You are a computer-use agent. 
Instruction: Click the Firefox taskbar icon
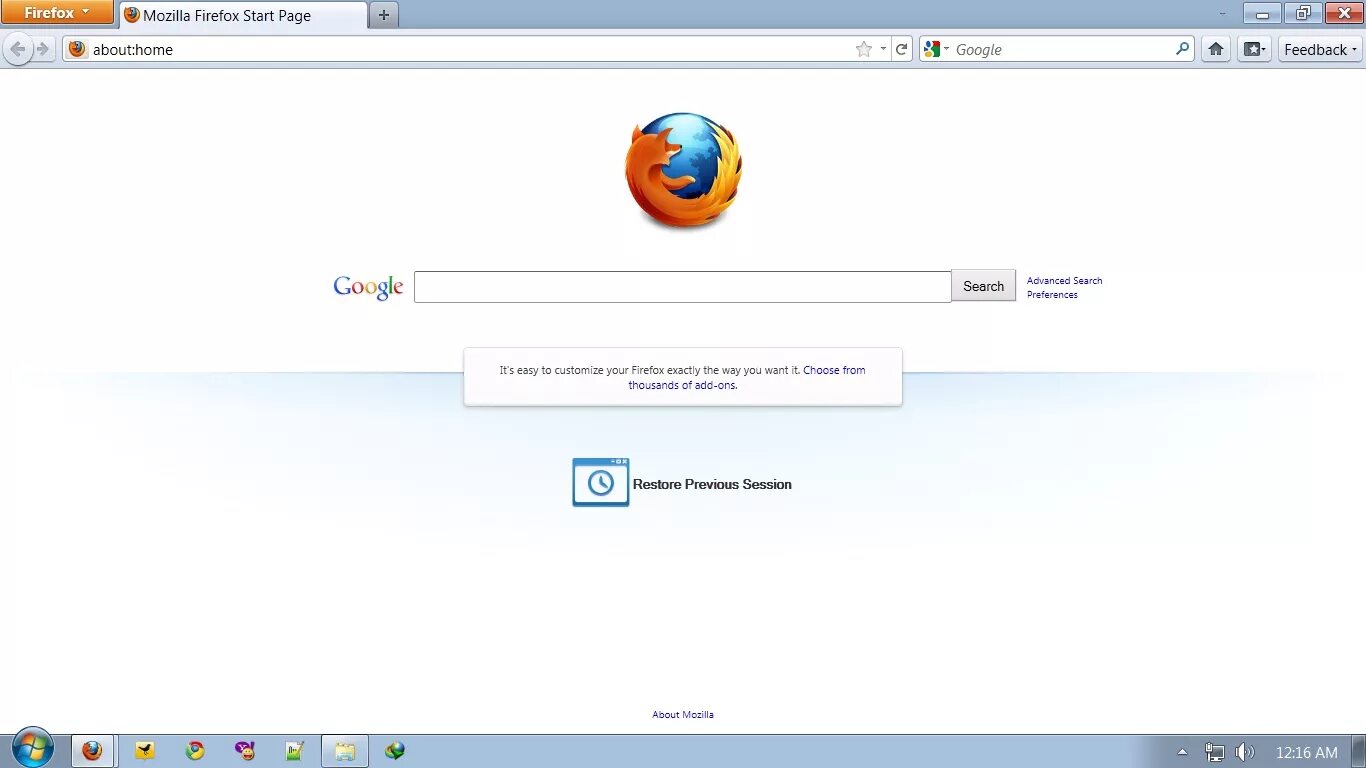point(92,751)
